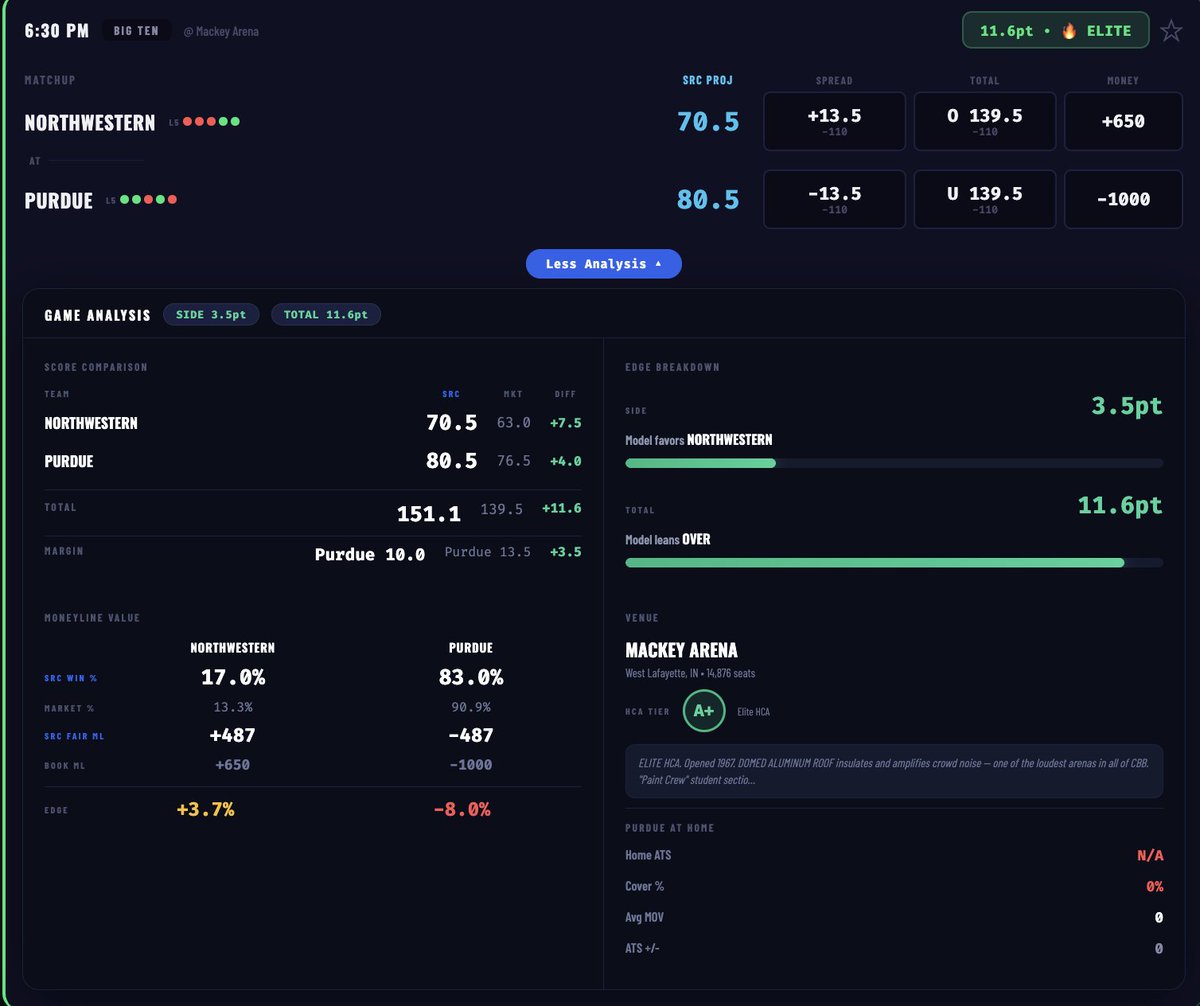The width and height of the screenshot is (1200, 1006).
Task: Click Northwestern SRC win 17.0%
Action: coord(233,678)
